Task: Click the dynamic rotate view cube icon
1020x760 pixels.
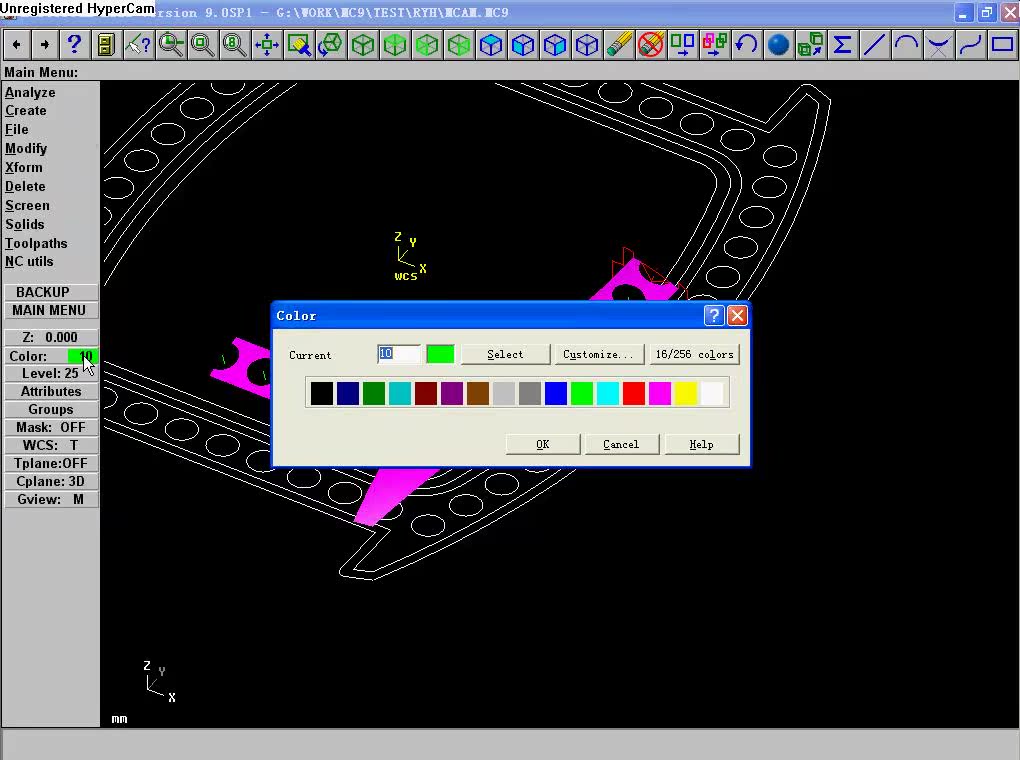Action: pyautogui.click(x=330, y=45)
